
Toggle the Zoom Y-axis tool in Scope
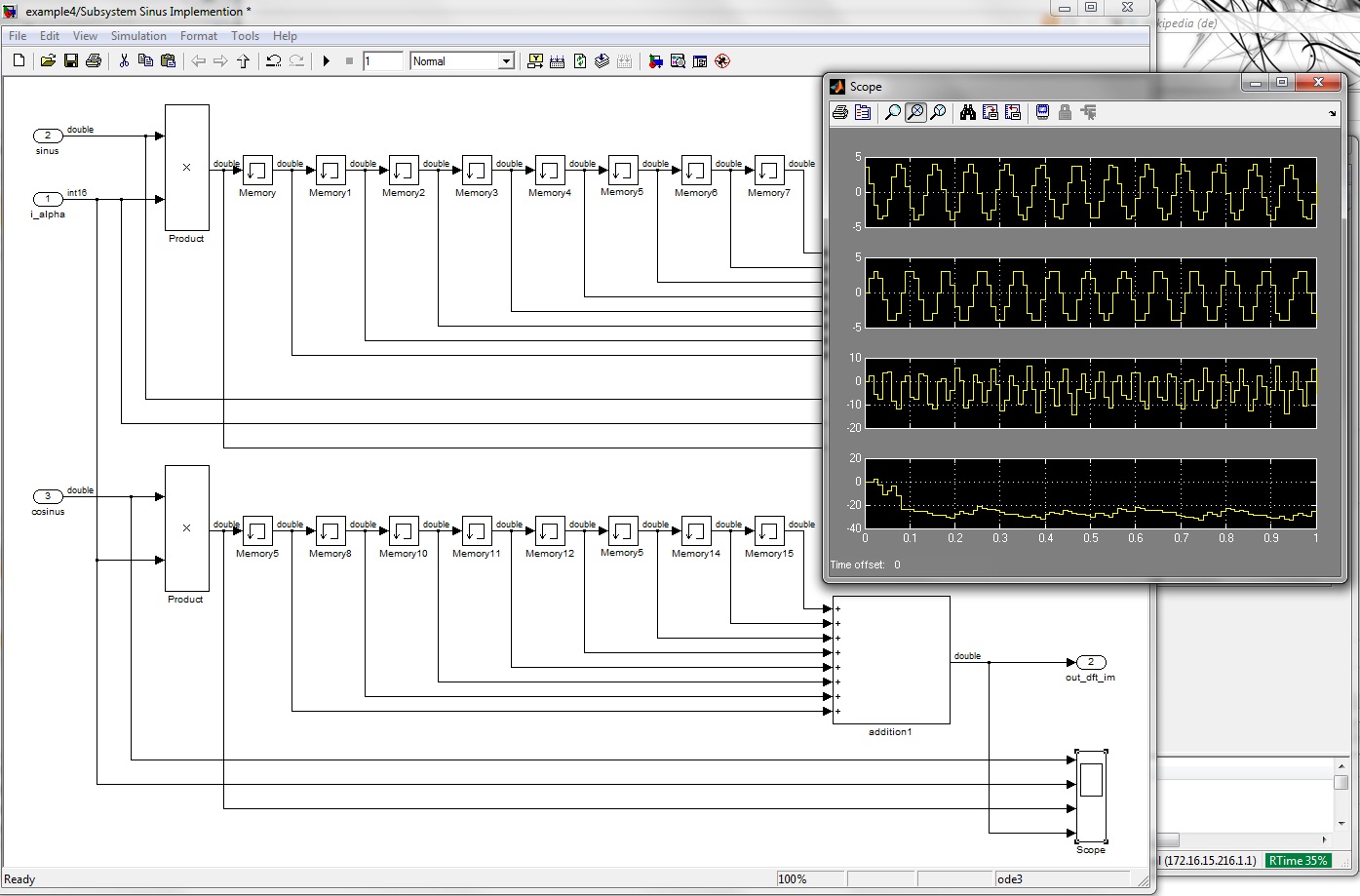click(x=938, y=113)
